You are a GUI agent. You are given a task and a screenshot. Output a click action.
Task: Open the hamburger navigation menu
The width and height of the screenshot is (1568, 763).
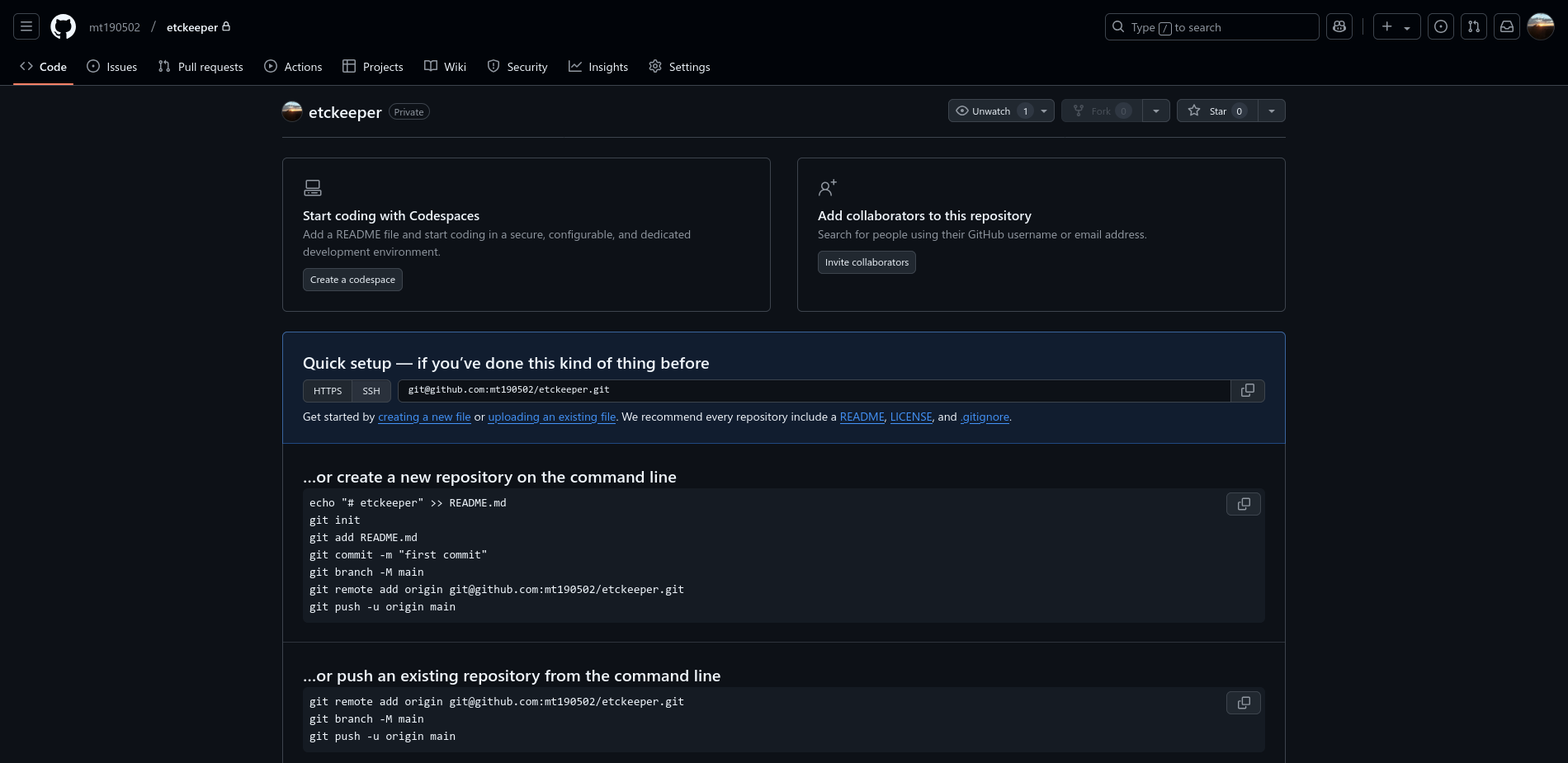pyautogui.click(x=26, y=27)
